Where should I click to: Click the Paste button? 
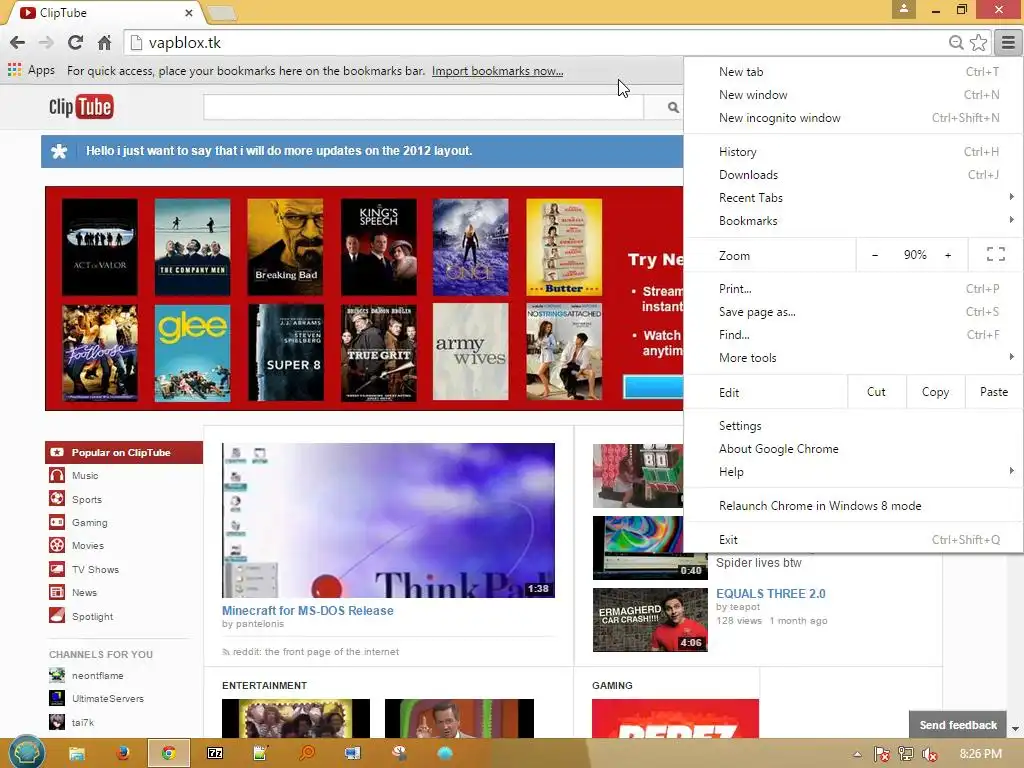point(993,392)
